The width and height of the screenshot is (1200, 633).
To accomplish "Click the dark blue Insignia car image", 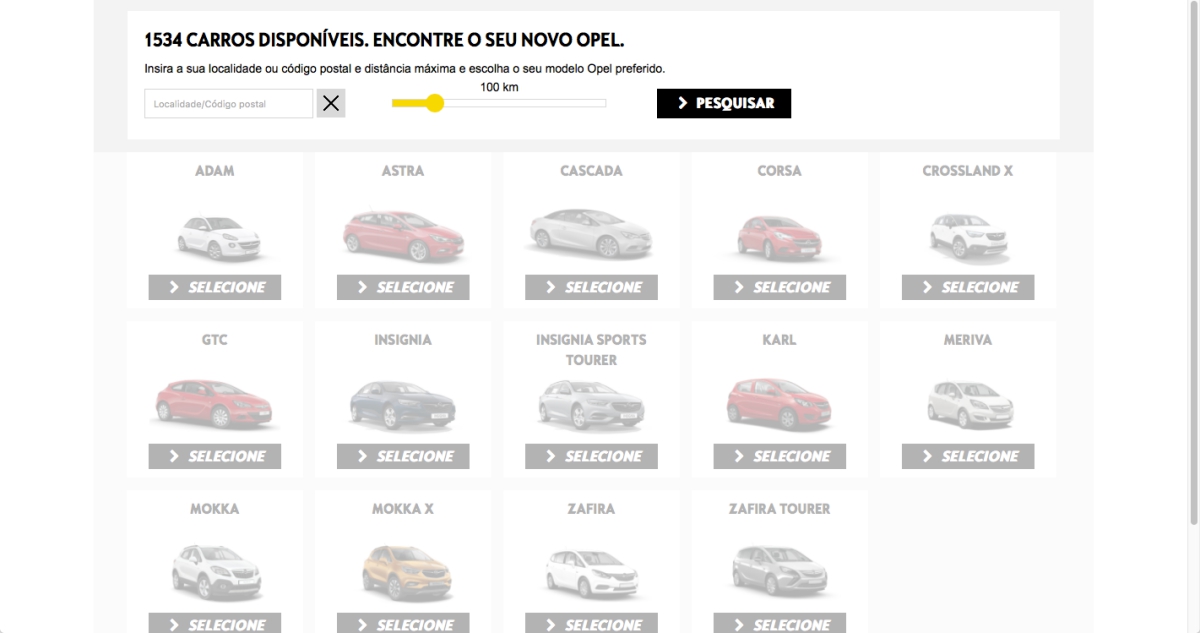I will tap(403, 405).
